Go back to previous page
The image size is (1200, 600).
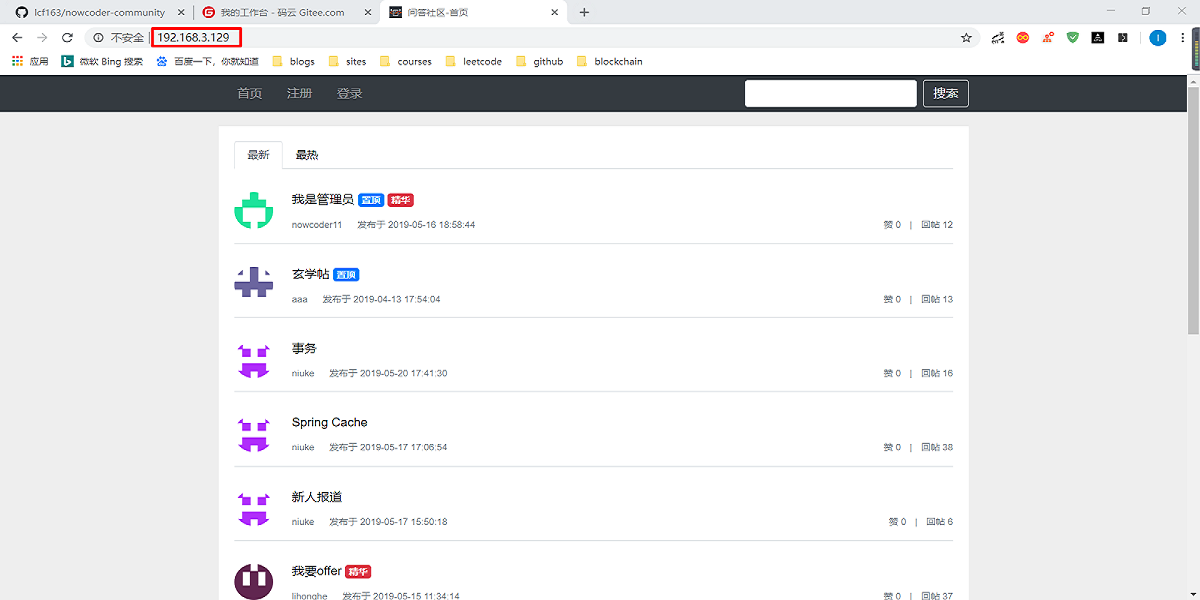pos(17,37)
